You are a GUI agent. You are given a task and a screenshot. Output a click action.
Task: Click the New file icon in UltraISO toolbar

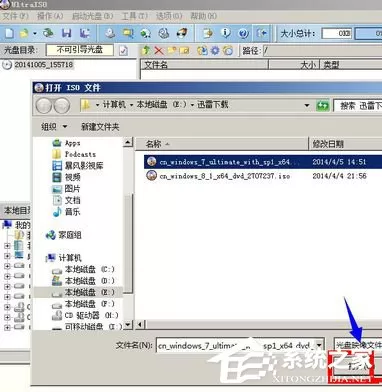[10, 33]
